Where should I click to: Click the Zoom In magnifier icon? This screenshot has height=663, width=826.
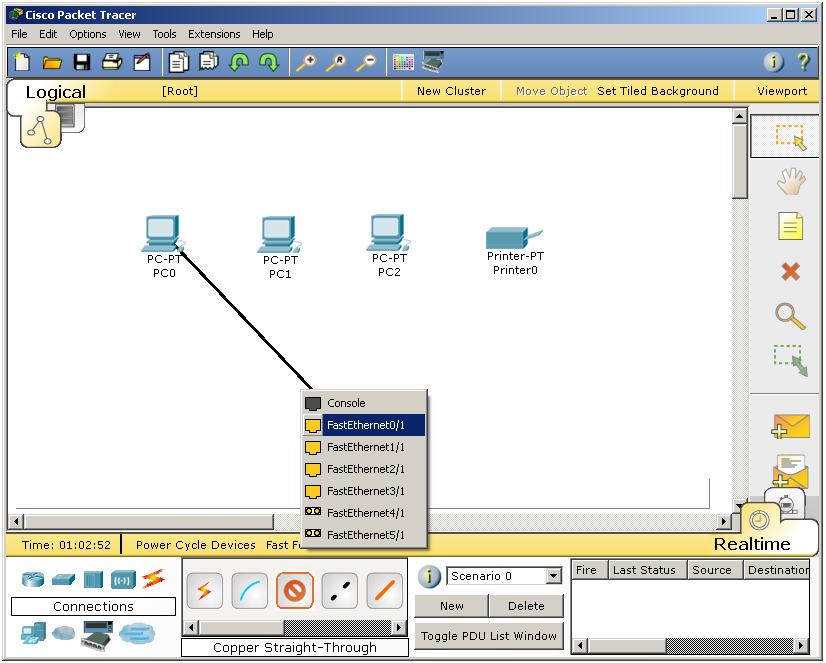pyautogui.click(x=306, y=63)
